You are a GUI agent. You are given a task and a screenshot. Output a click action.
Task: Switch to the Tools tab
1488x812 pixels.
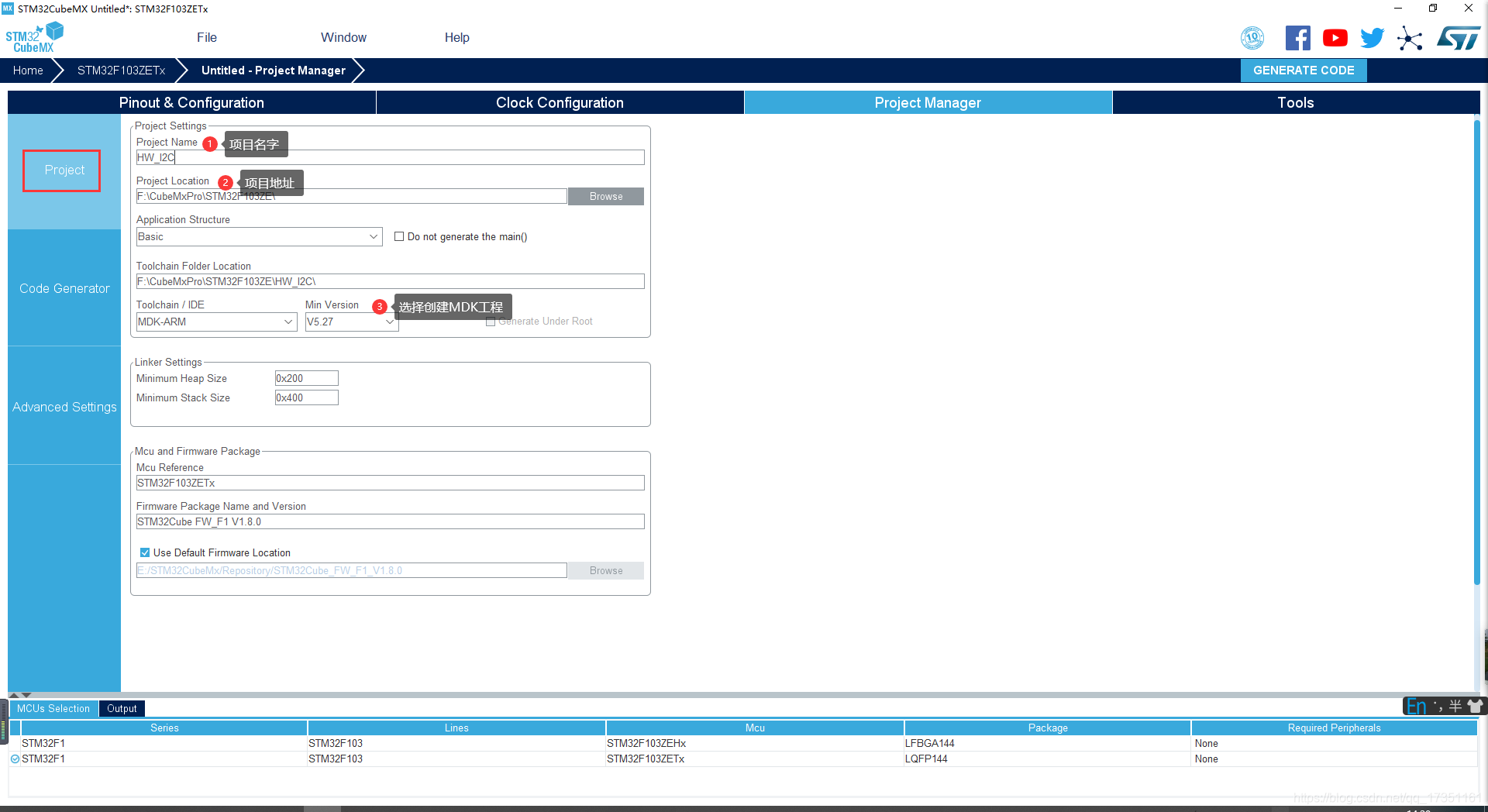coord(1296,102)
